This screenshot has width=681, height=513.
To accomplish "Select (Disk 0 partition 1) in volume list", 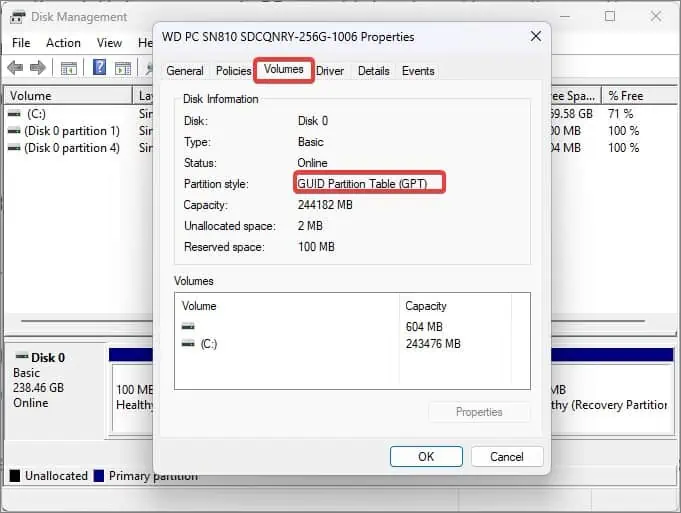I will tap(72, 131).
